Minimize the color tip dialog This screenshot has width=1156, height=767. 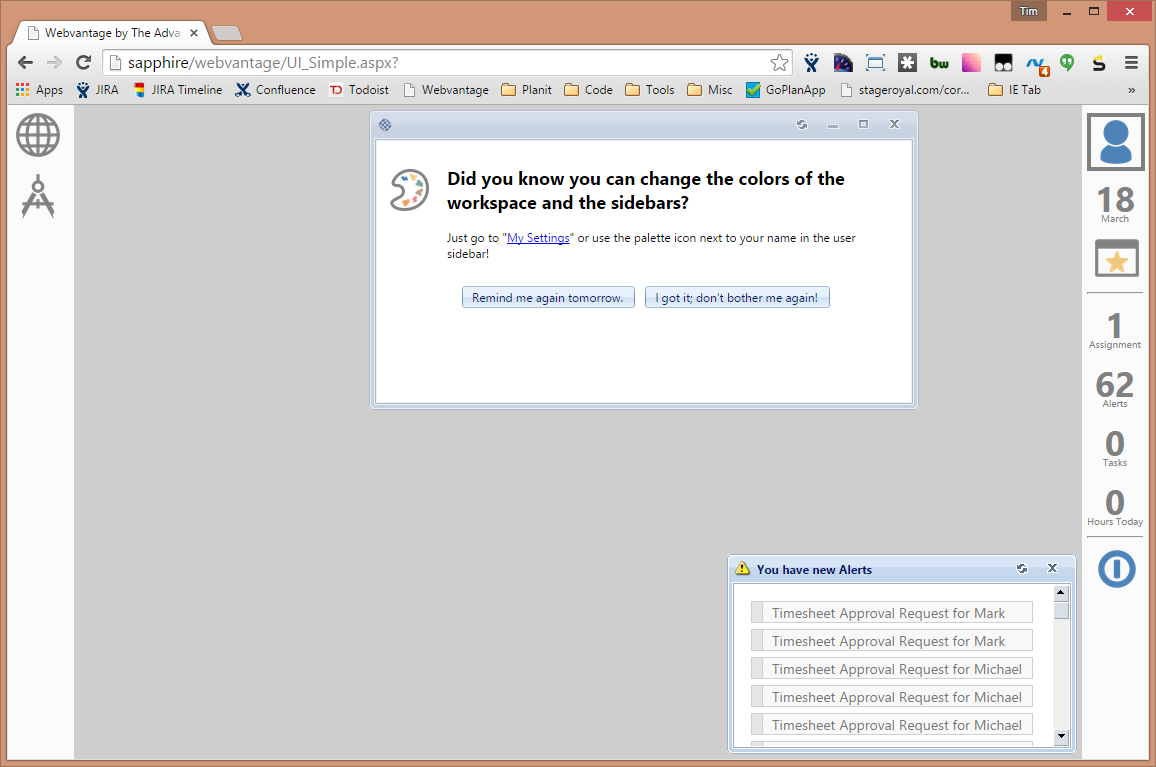pyautogui.click(x=833, y=125)
